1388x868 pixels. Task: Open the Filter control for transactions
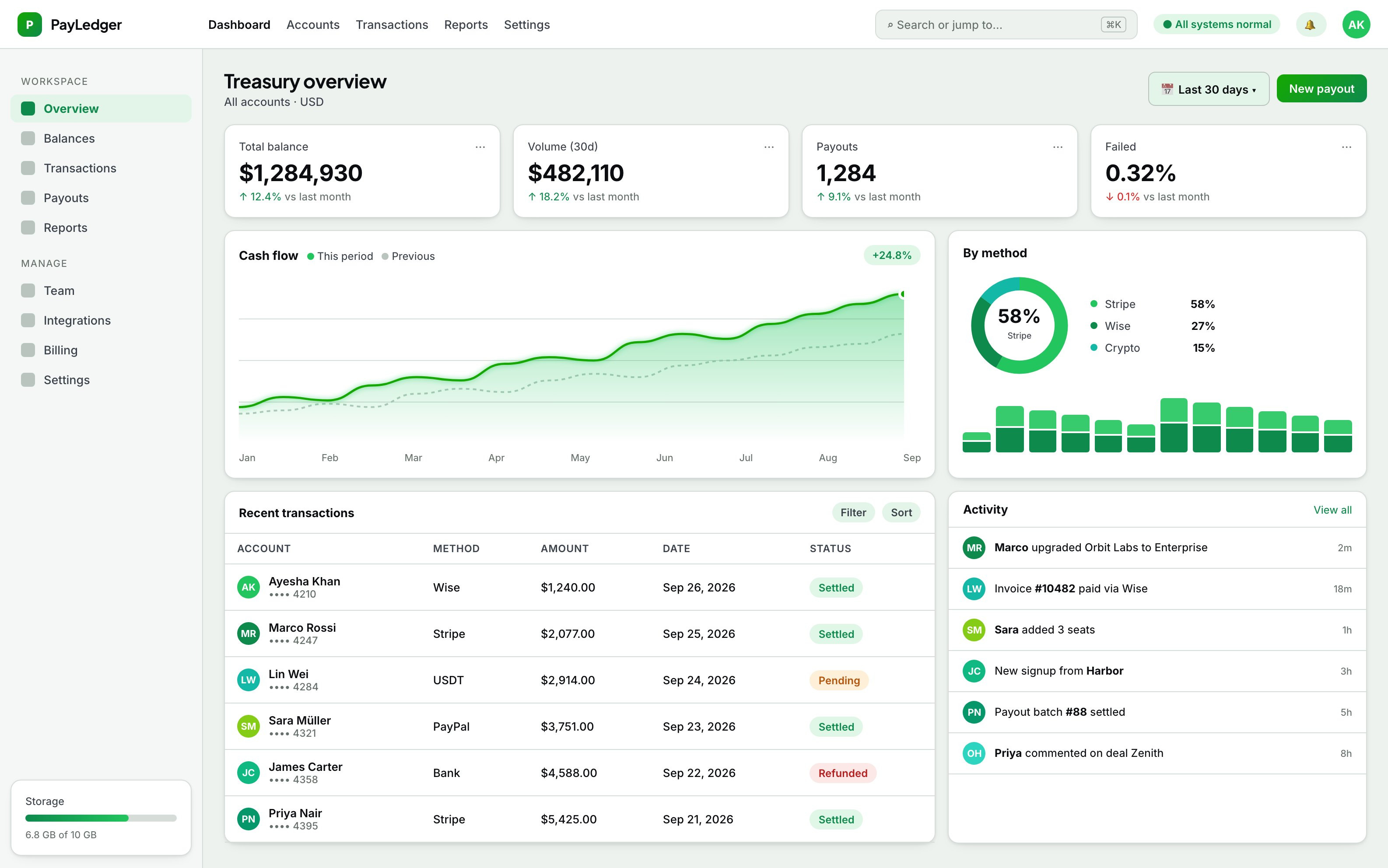[x=853, y=513]
